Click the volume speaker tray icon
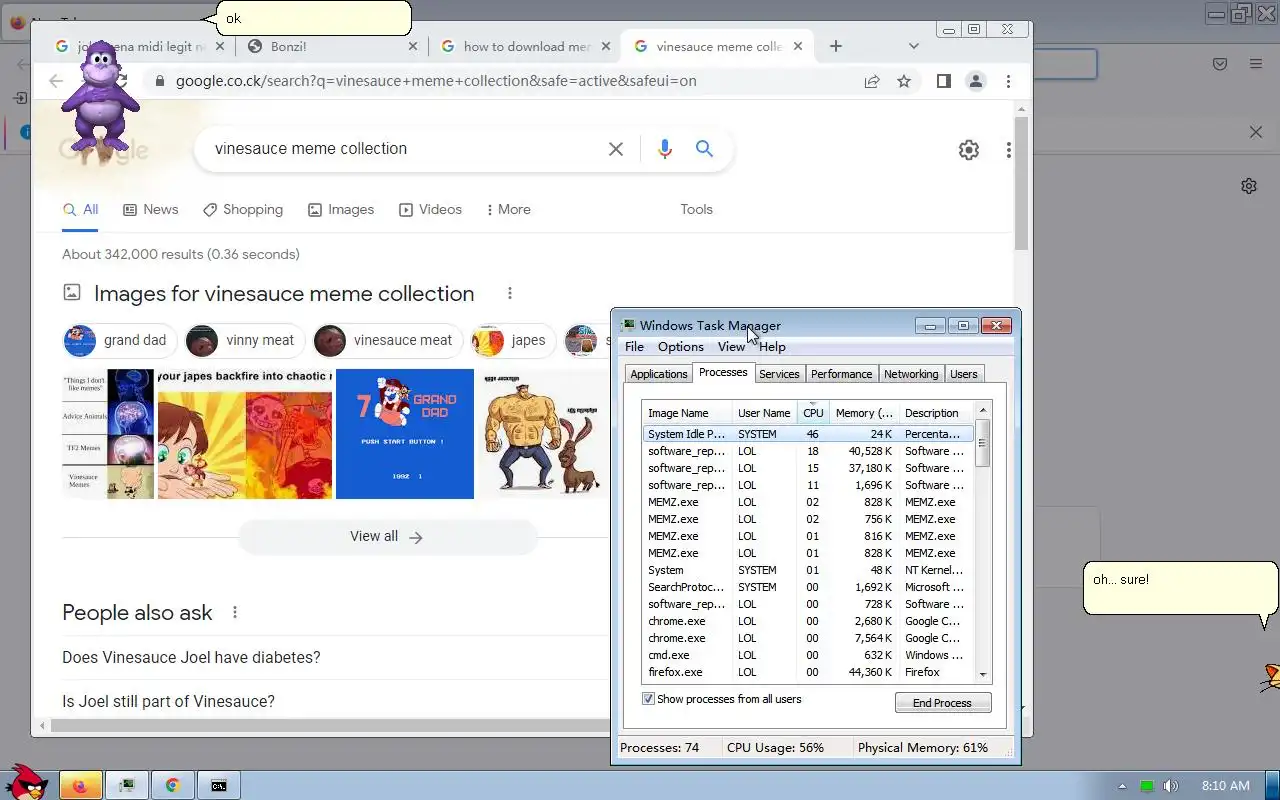Screen dimensions: 1280x800 point(1171,786)
